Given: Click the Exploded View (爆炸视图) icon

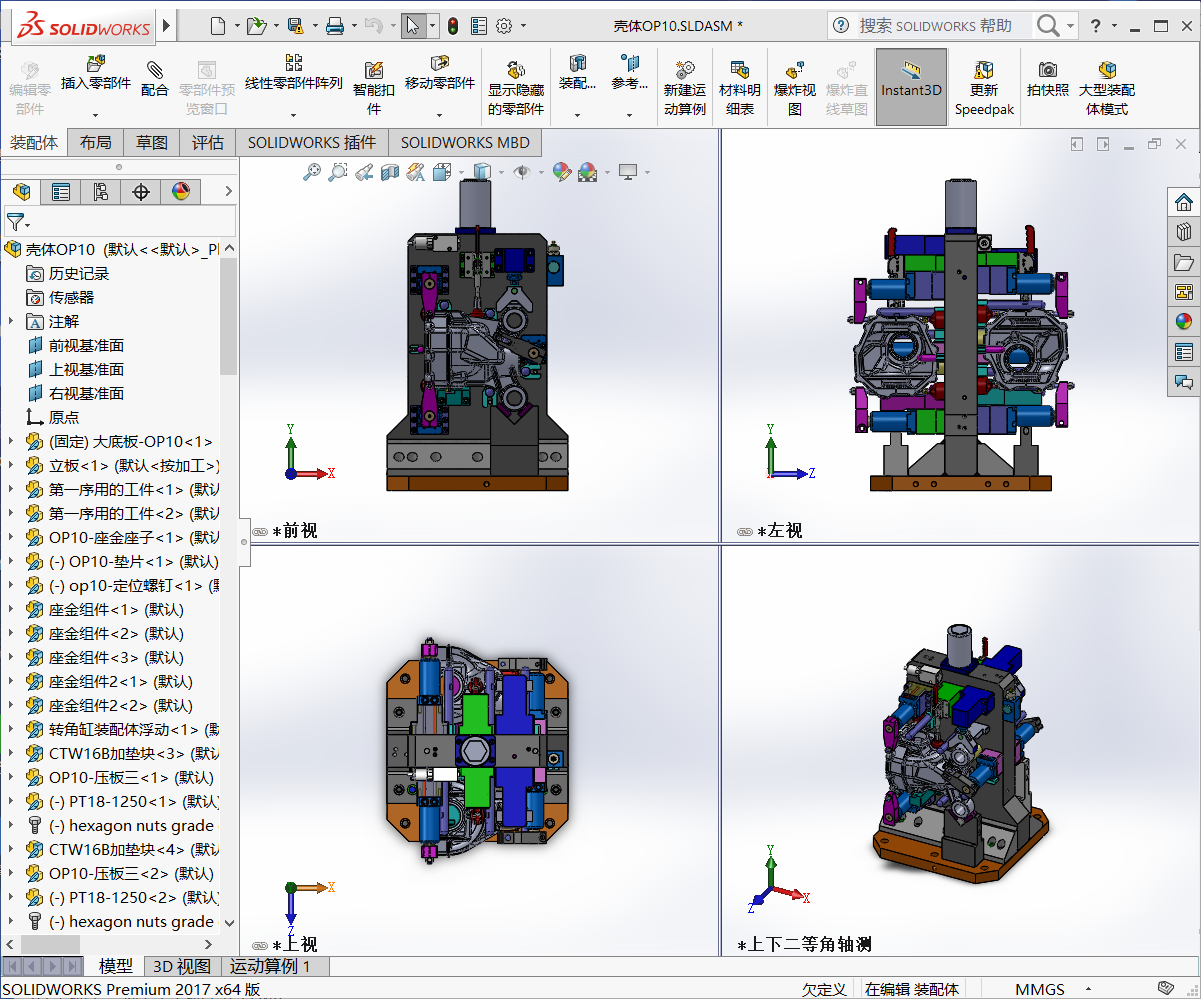Looking at the screenshot, I should 795,69.
